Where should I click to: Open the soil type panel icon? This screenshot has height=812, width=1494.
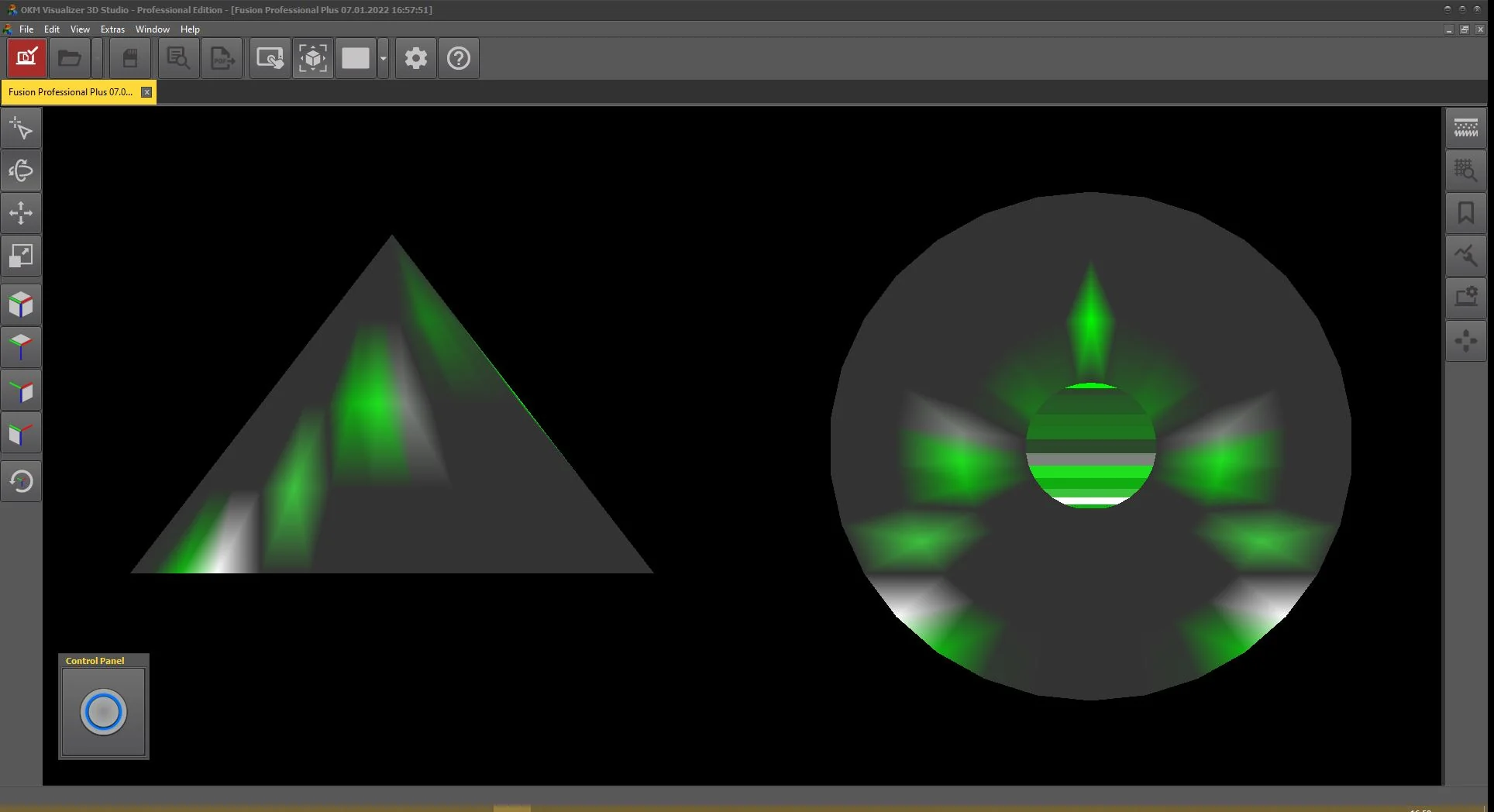point(1465,128)
